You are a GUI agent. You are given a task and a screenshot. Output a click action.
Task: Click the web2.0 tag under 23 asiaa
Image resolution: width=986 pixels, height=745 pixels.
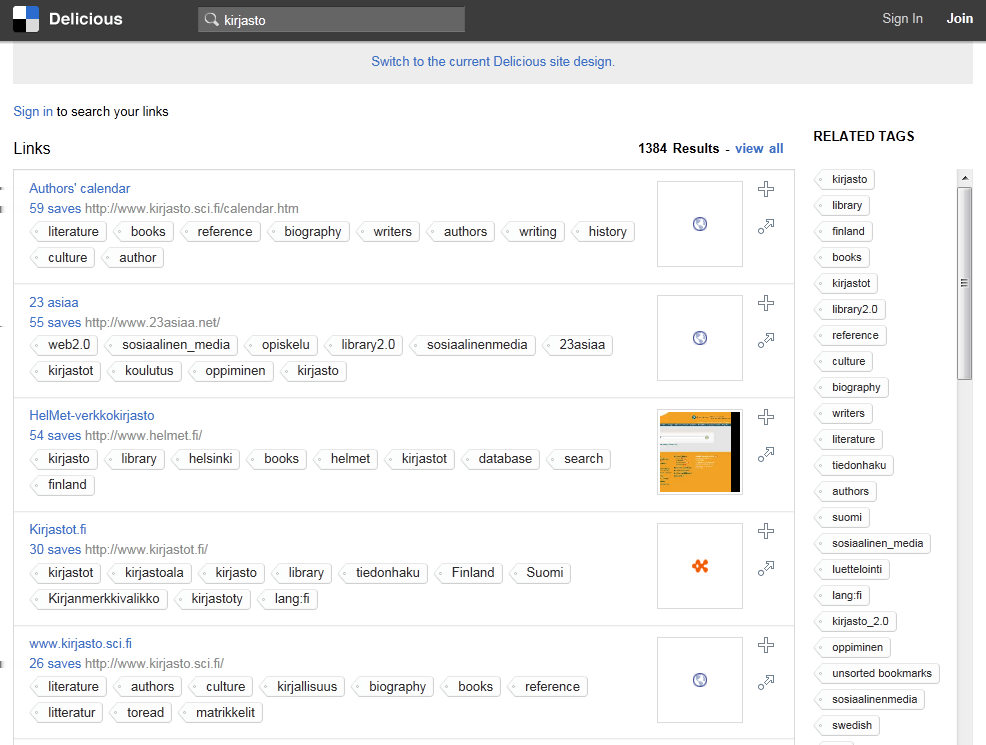[64, 345]
